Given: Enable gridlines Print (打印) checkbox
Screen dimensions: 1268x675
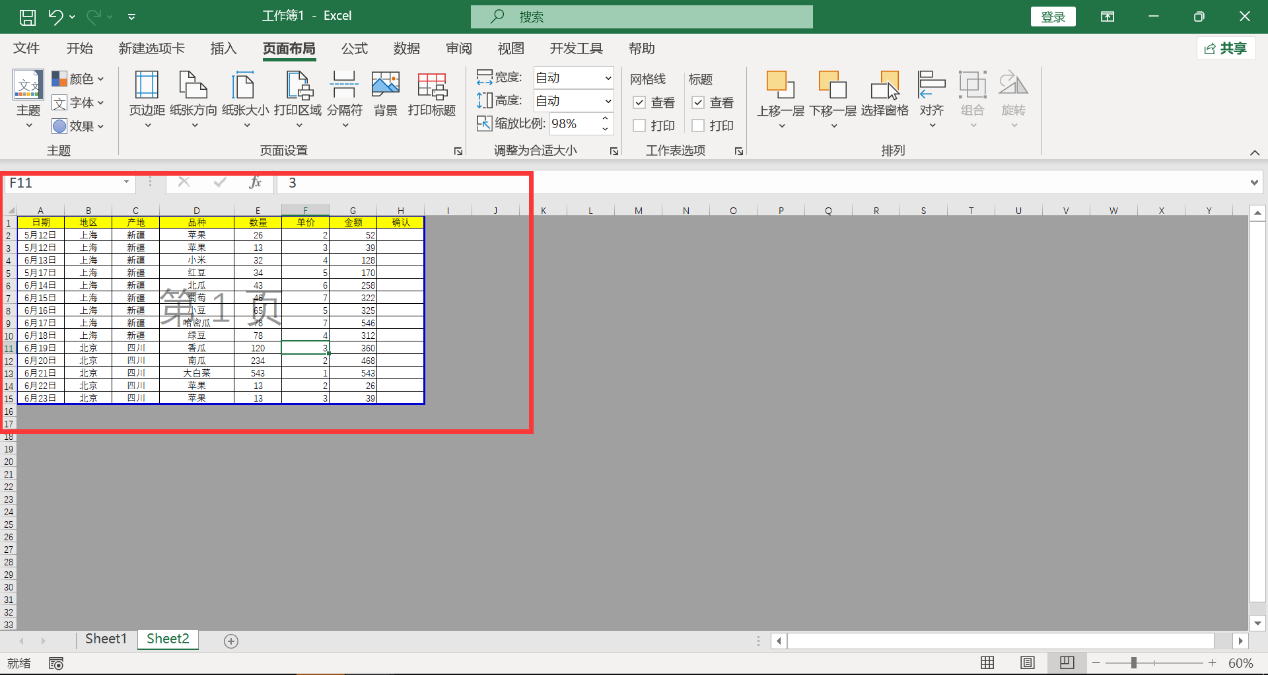Looking at the screenshot, I should (640, 126).
